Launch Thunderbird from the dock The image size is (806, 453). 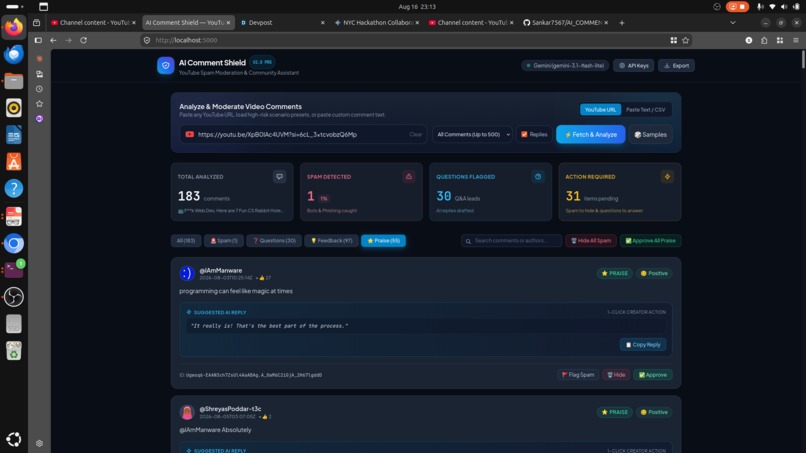click(14, 54)
